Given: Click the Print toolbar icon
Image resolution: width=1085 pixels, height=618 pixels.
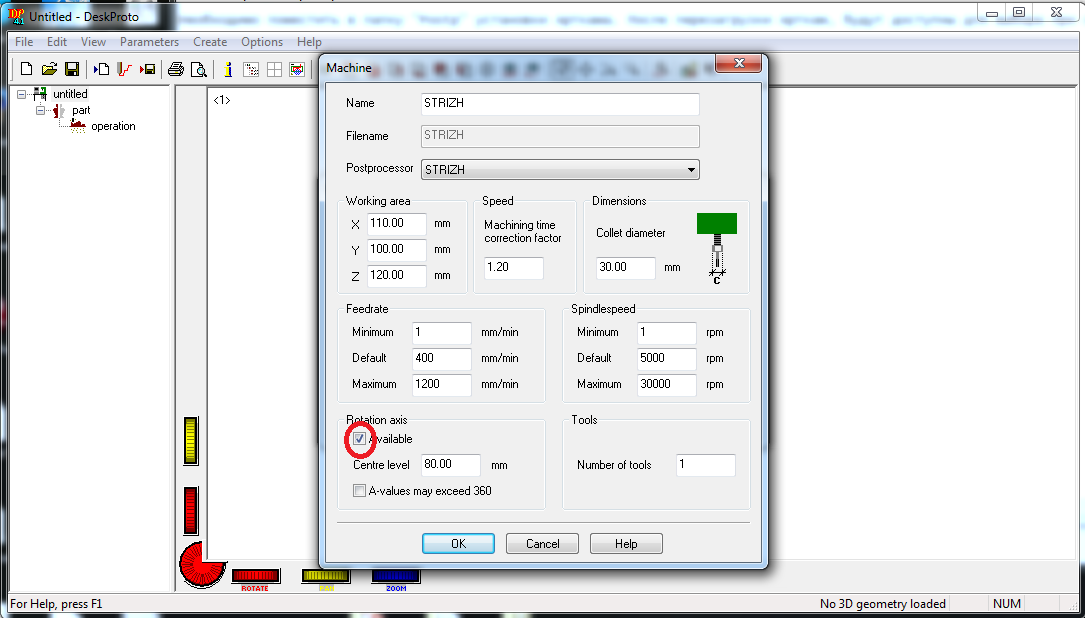Looking at the screenshot, I should click(176, 69).
